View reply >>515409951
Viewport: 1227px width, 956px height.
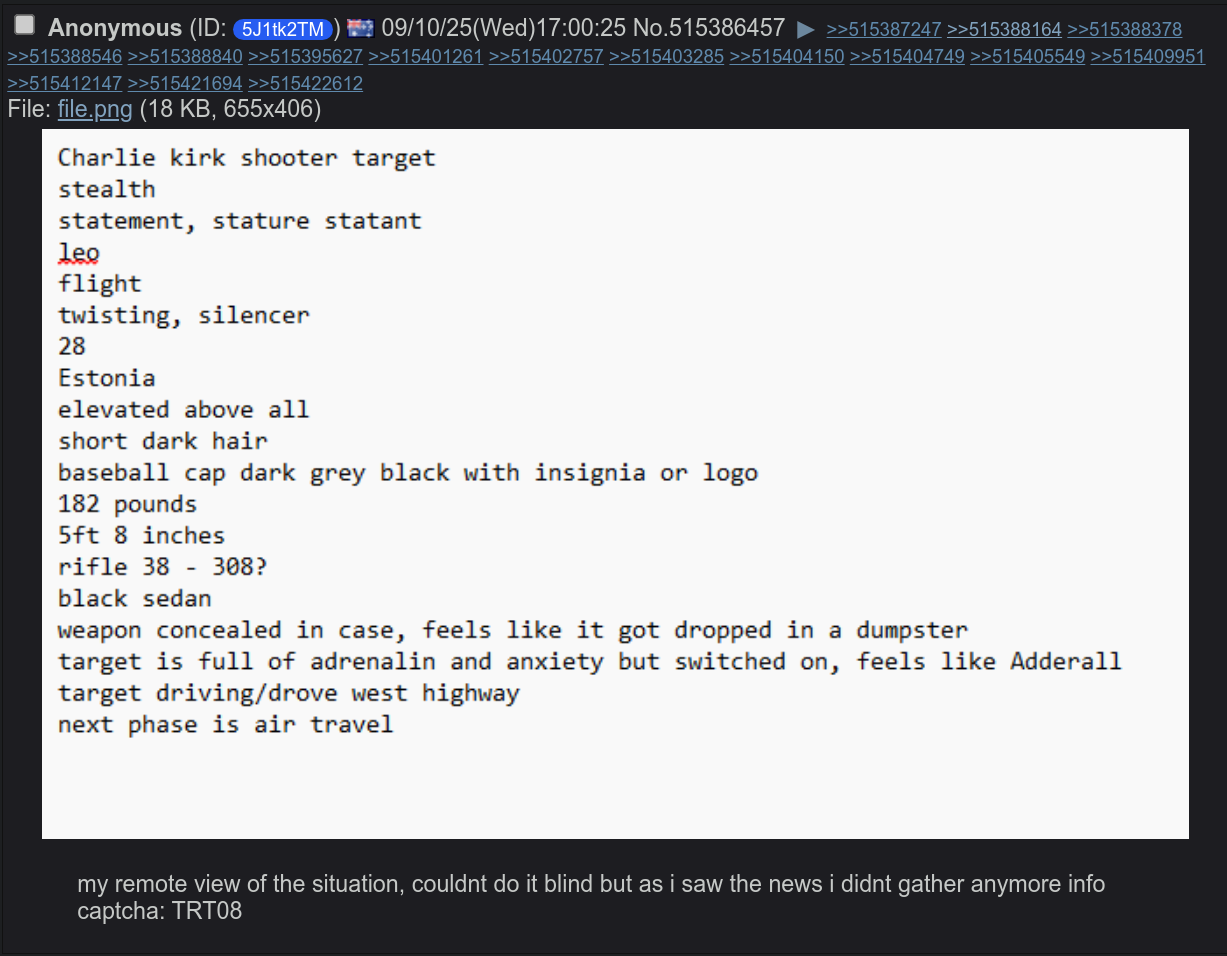(1148, 57)
